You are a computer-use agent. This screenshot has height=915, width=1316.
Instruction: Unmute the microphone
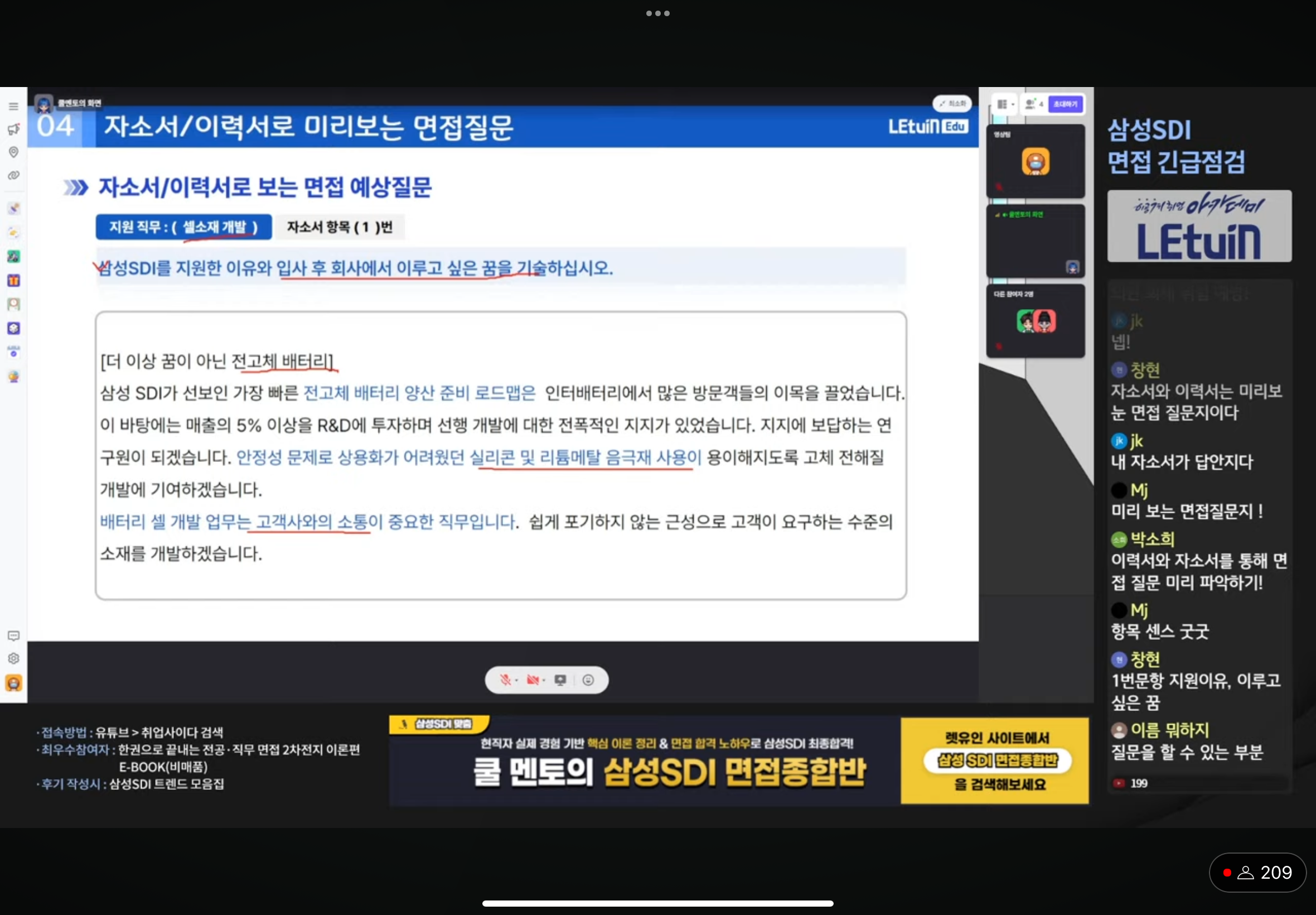[505, 680]
